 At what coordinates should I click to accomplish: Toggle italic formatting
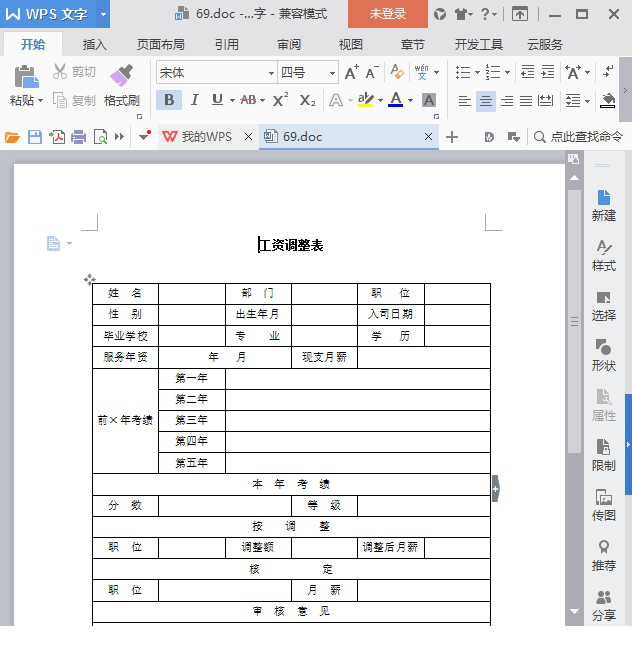point(194,100)
